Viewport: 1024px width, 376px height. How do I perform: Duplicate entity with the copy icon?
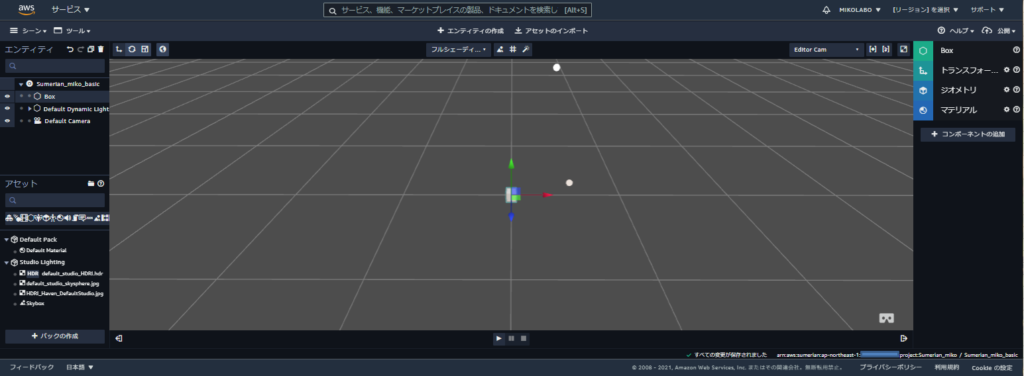pos(91,50)
